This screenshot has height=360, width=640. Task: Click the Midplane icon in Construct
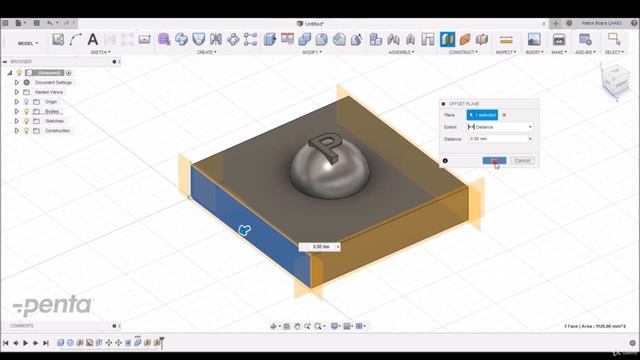tap(482, 39)
